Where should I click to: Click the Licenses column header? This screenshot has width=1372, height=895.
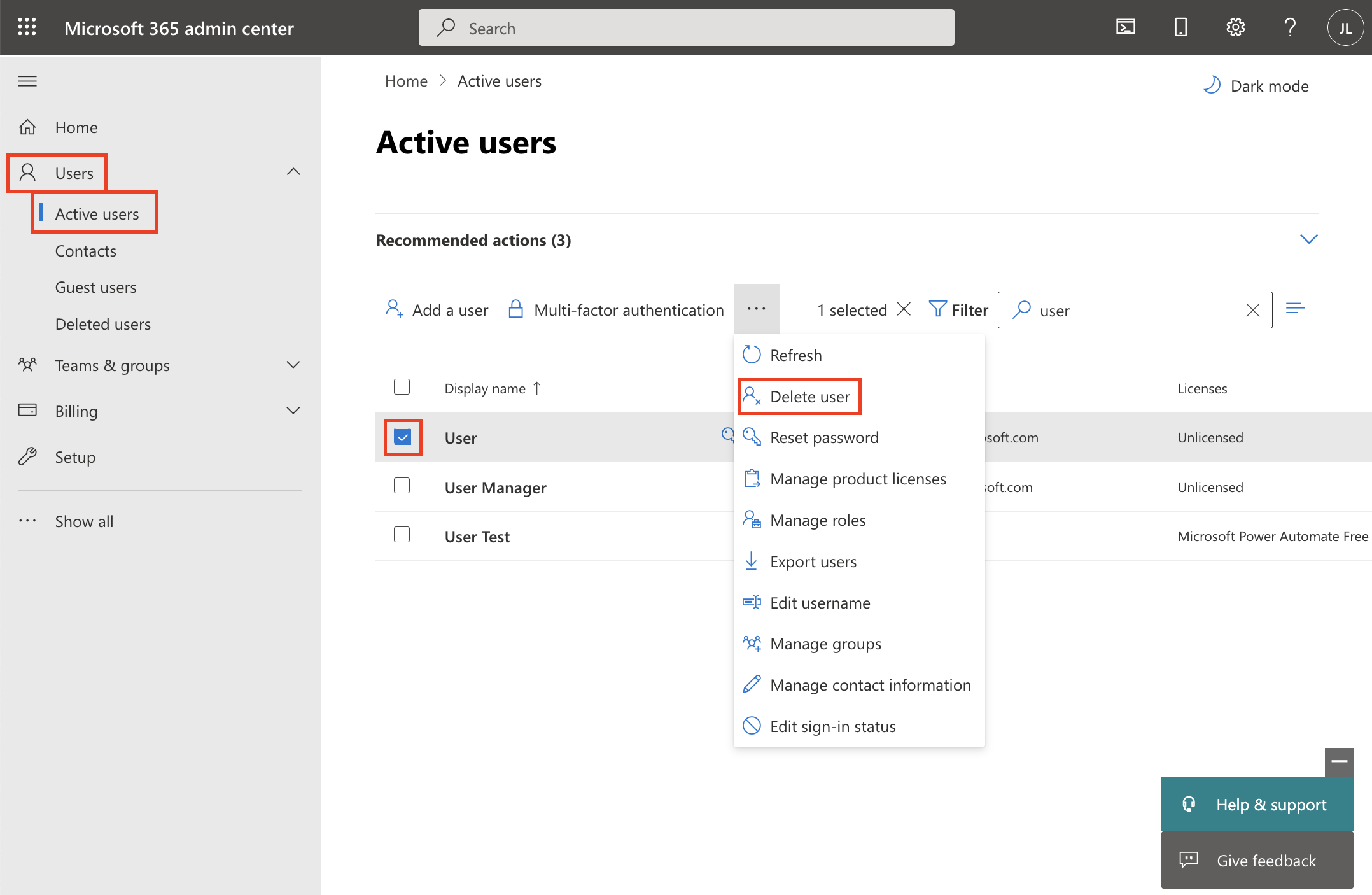tap(1202, 388)
